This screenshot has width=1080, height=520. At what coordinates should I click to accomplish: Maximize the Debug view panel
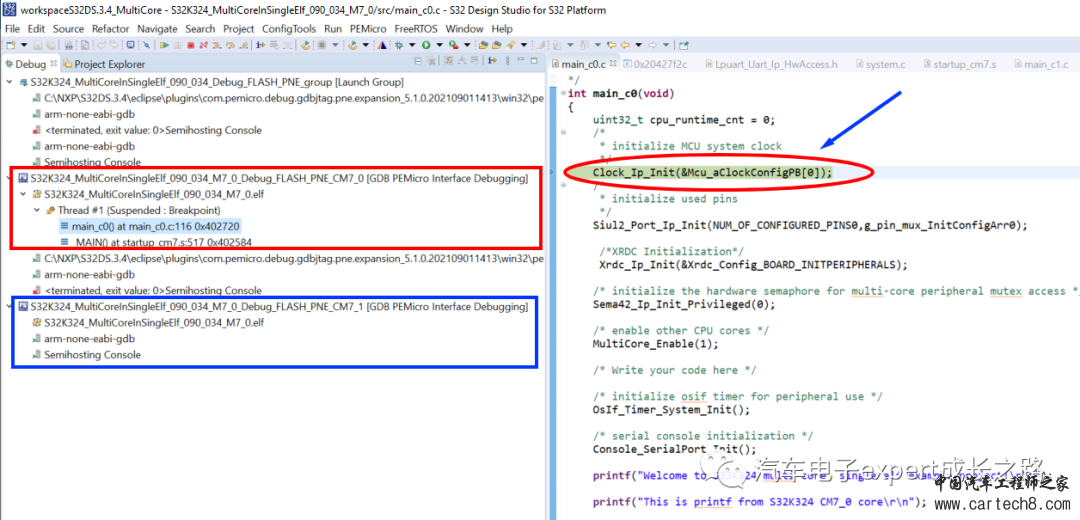pos(534,61)
